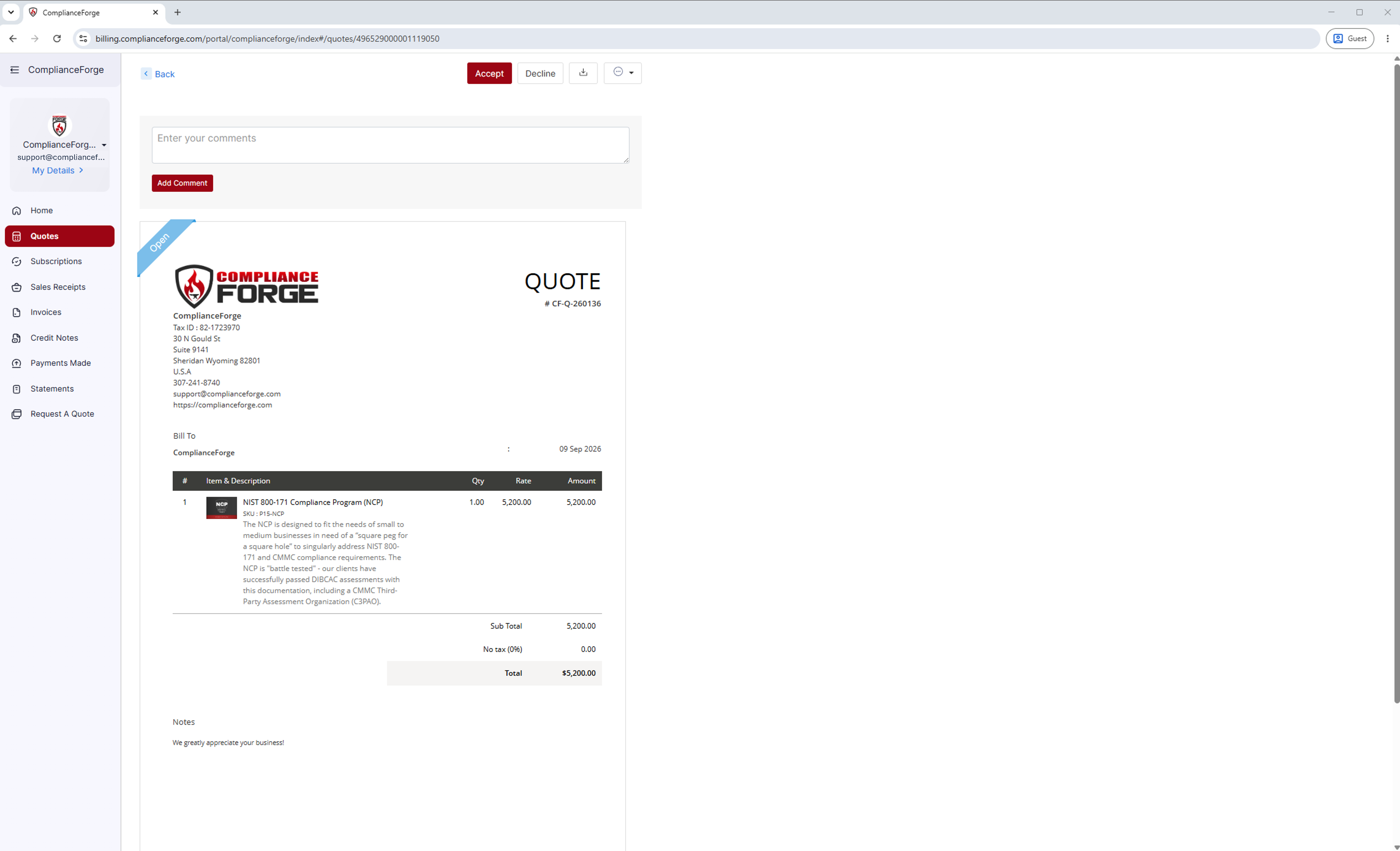
Task: Click the address bar URL
Action: (x=267, y=39)
